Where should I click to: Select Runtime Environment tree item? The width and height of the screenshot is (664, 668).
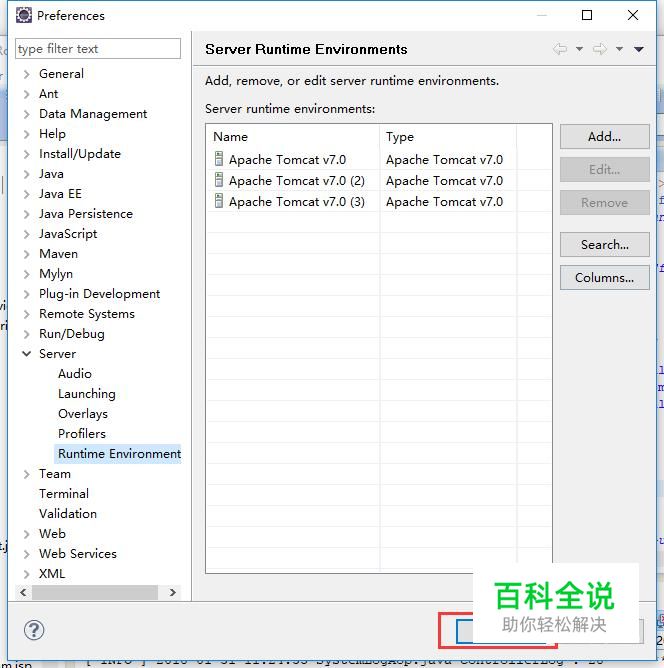pyautogui.click(x=118, y=454)
